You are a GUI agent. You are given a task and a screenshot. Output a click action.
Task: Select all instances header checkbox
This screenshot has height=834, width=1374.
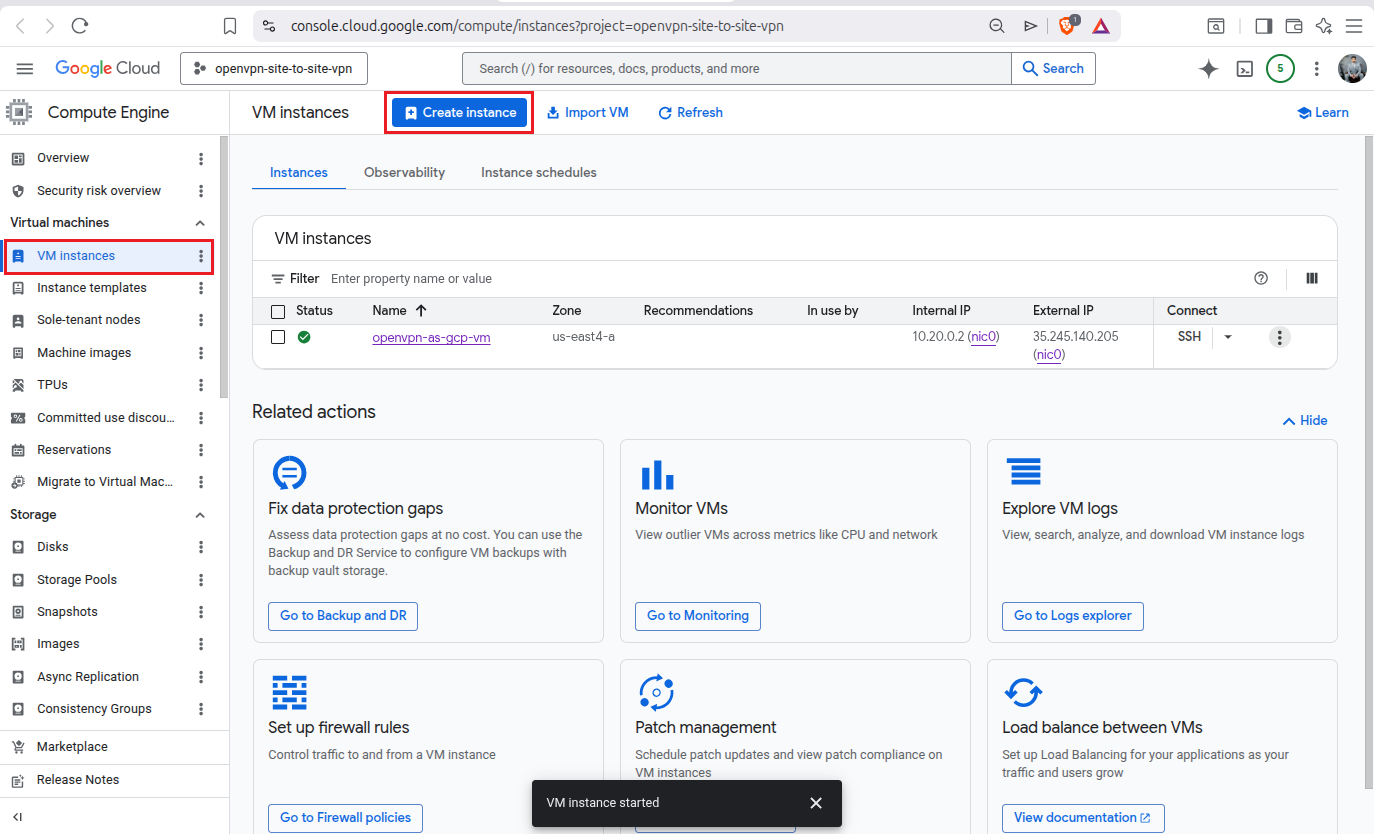[x=278, y=311]
